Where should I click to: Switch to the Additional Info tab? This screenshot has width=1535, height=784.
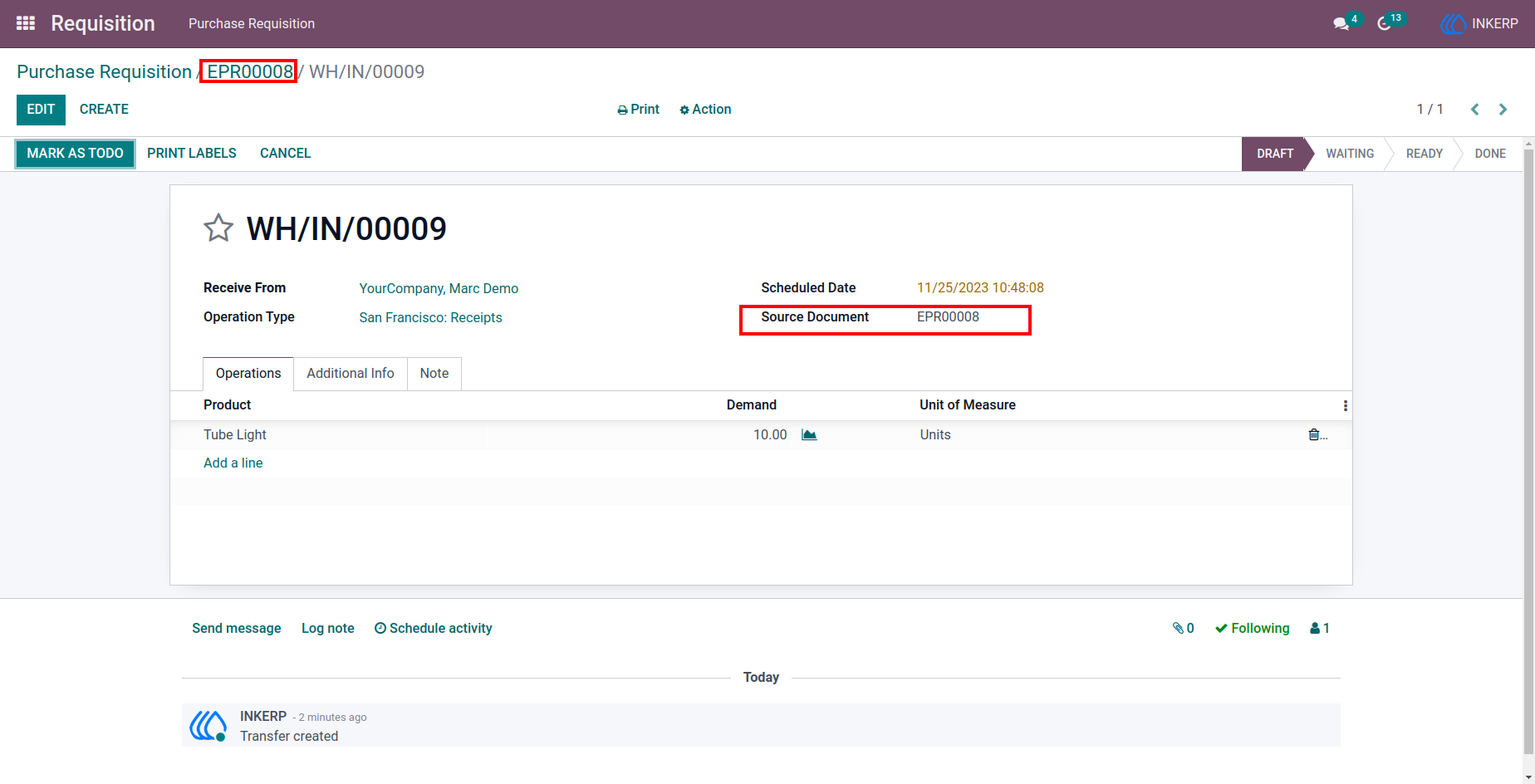click(351, 374)
